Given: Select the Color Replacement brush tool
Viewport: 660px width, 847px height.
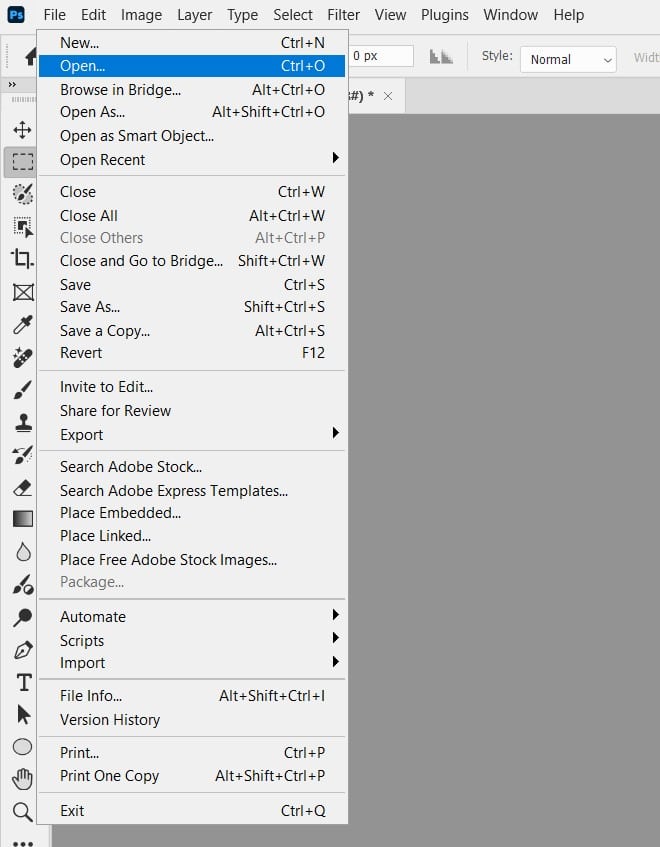Looking at the screenshot, I should pos(23,584).
